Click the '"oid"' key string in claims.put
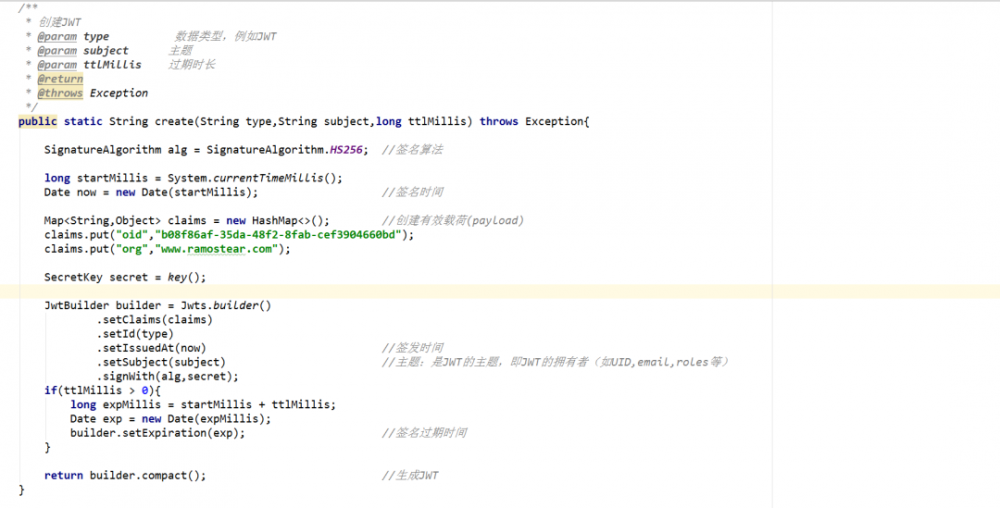Viewport: 1000px width, 508px height. (132, 235)
